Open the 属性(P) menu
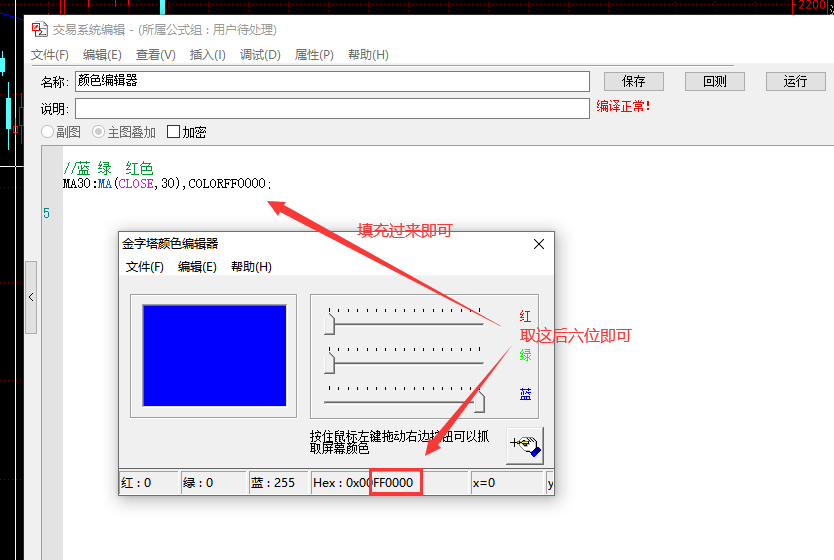The width and height of the screenshot is (834, 560). pos(314,55)
